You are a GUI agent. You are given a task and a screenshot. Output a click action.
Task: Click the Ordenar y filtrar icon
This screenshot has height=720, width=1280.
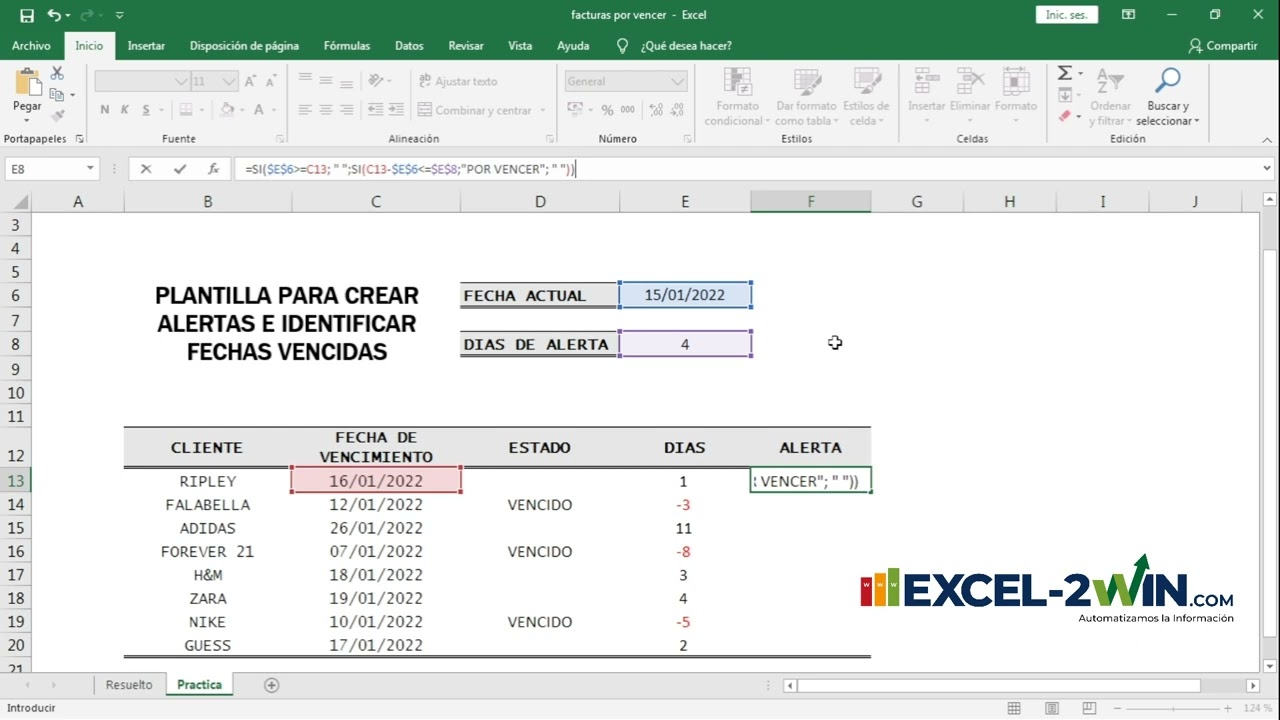(1110, 81)
